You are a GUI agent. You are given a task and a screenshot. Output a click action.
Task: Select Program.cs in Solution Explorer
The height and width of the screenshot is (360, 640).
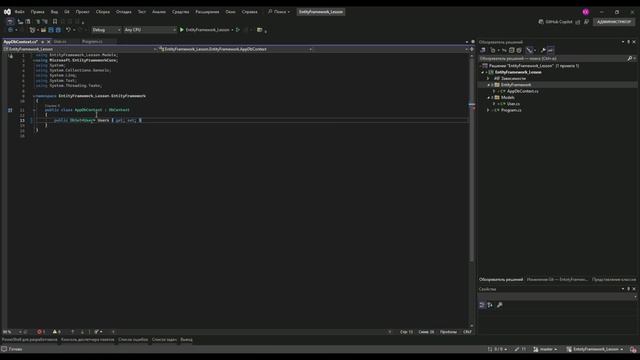pyautogui.click(x=511, y=110)
